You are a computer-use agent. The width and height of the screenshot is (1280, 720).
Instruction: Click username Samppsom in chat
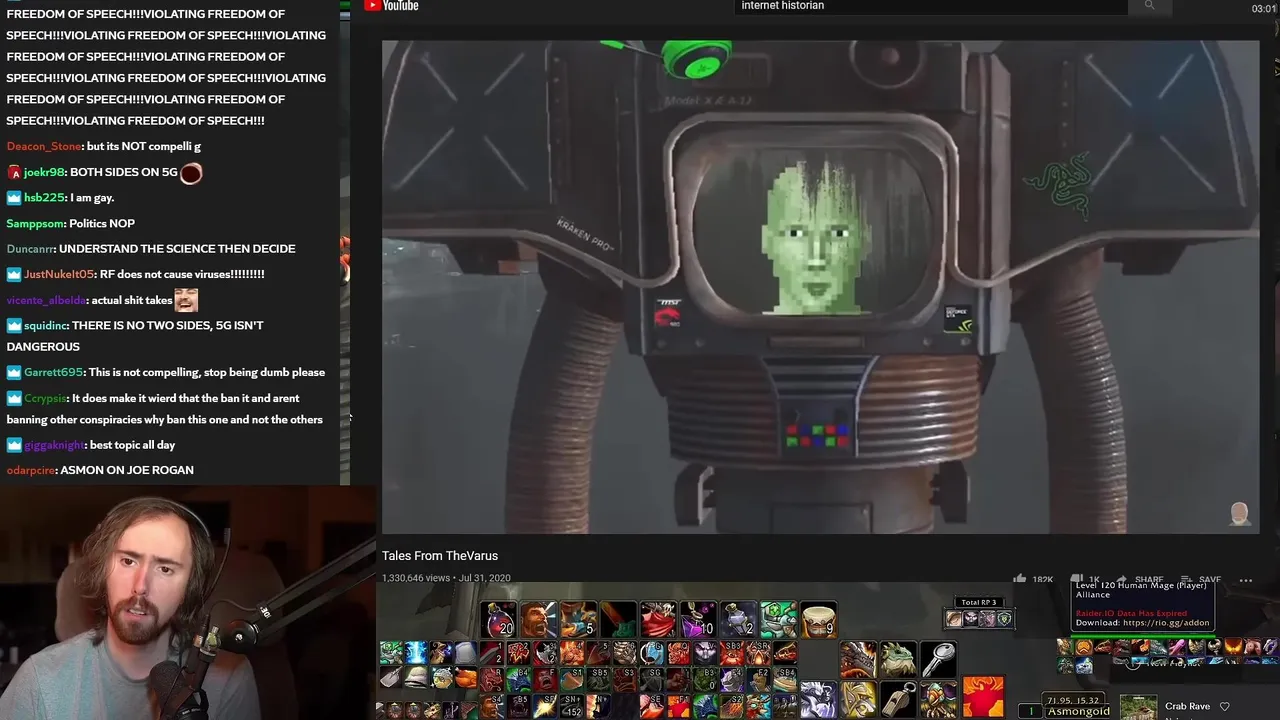[x=36, y=223]
